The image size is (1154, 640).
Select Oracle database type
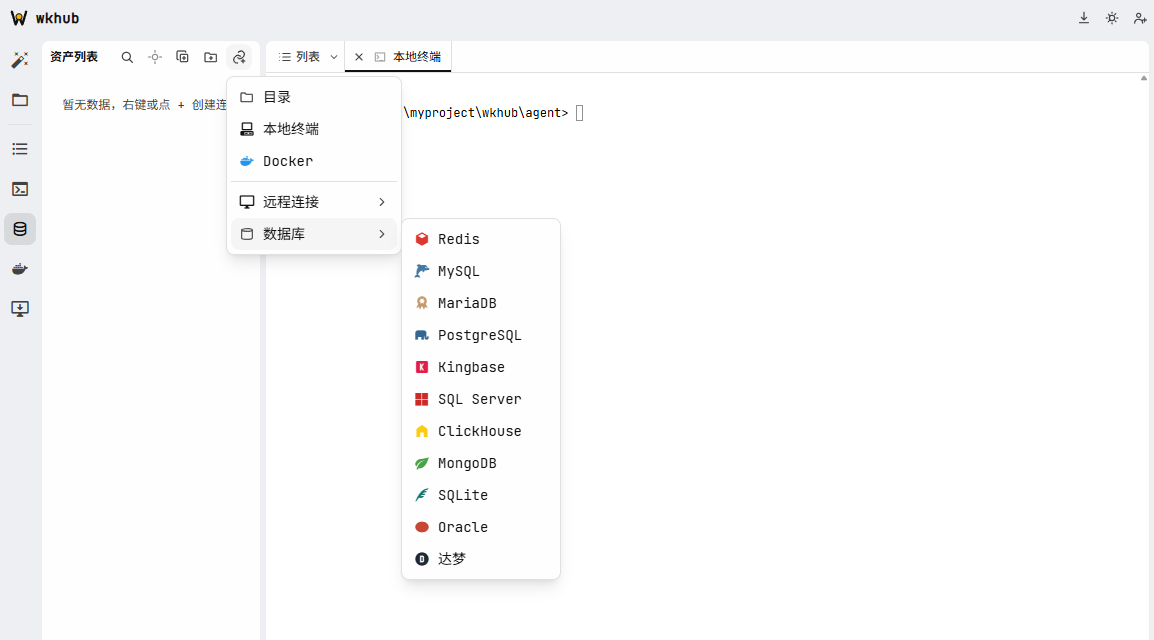point(481,527)
